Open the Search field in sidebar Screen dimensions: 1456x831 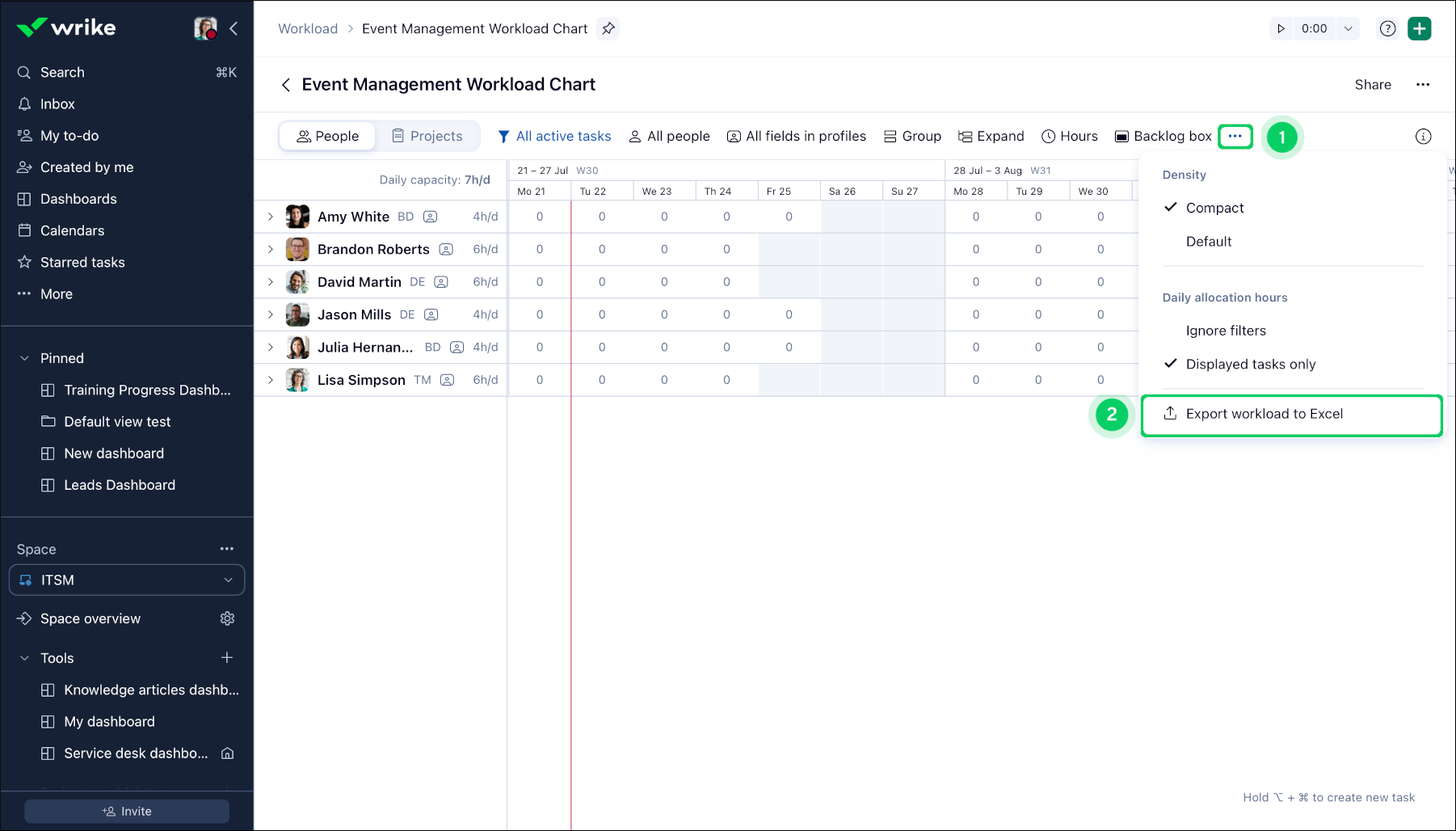62,72
